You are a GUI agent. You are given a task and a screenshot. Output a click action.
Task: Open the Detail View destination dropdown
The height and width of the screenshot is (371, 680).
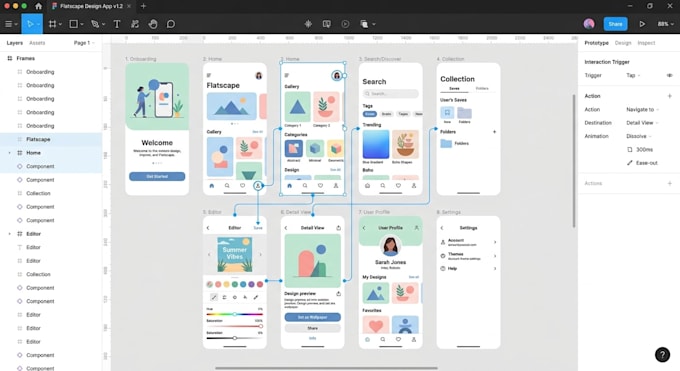pos(642,123)
